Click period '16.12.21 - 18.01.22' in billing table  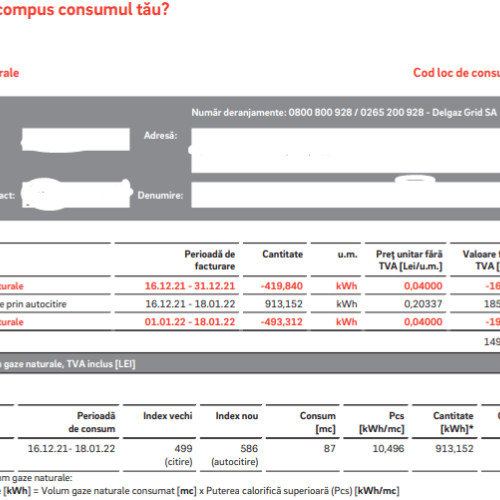point(190,304)
